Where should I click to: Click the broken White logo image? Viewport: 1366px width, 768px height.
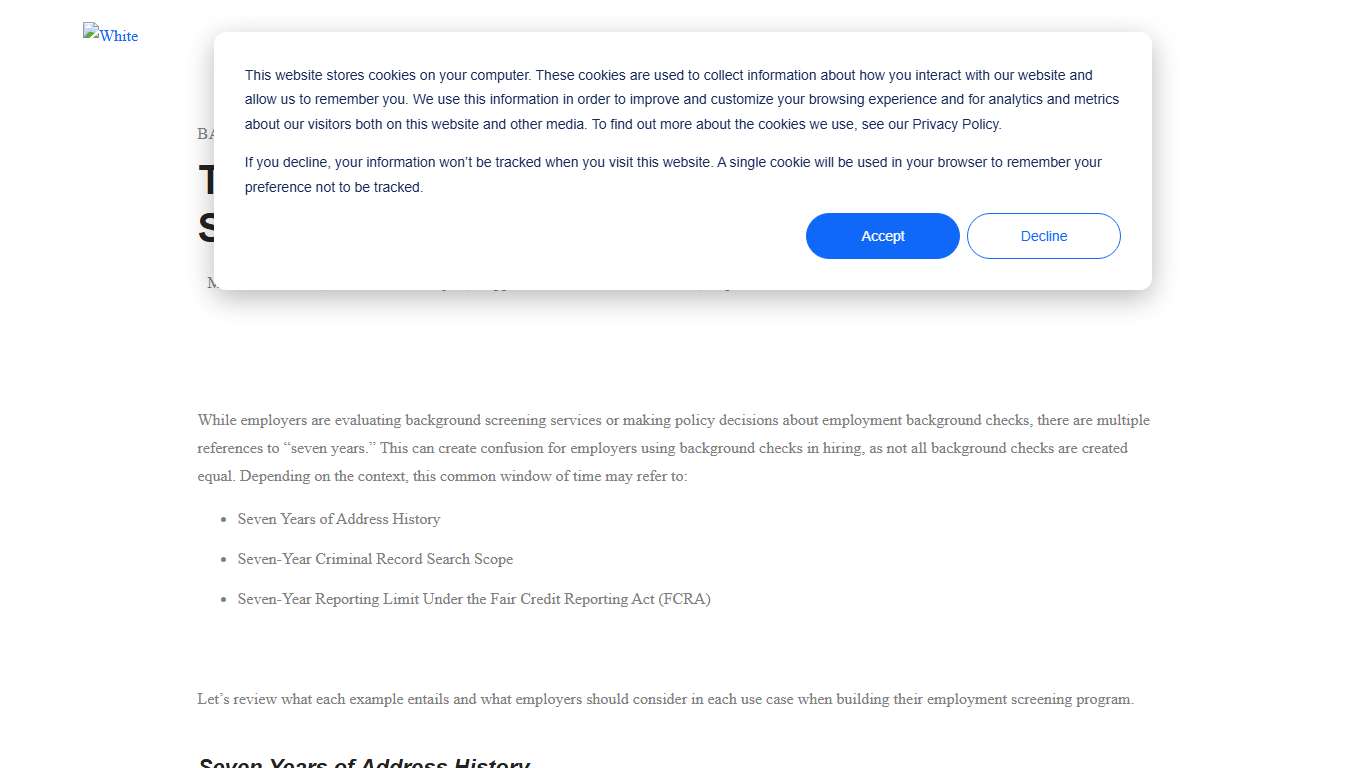[111, 35]
